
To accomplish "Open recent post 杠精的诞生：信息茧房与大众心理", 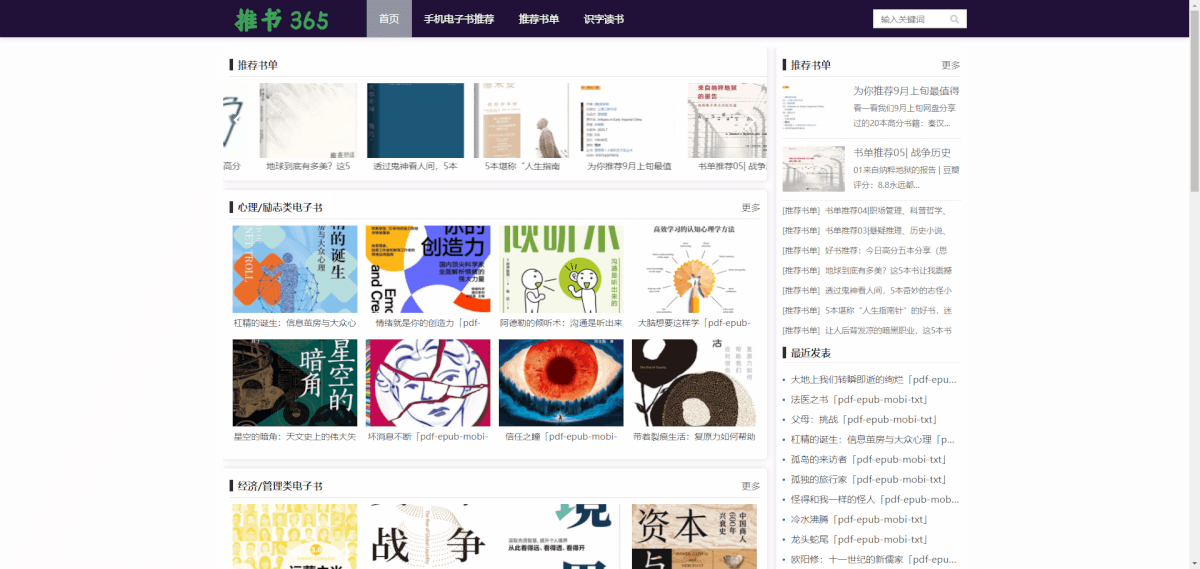I will coord(872,439).
